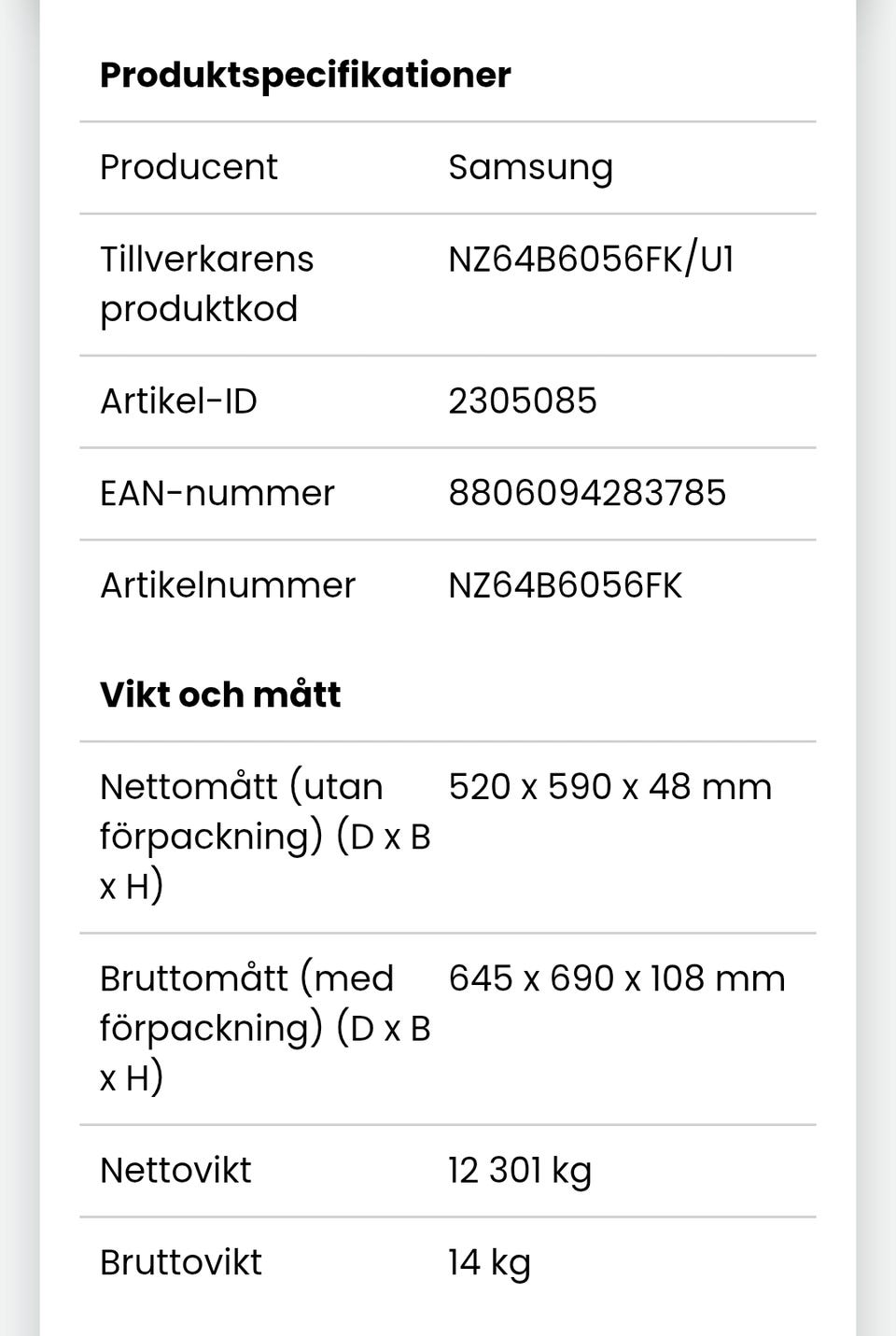Click the value beside Artikelnummer
Viewport: 896px width, 1336px height.
(x=565, y=585)
